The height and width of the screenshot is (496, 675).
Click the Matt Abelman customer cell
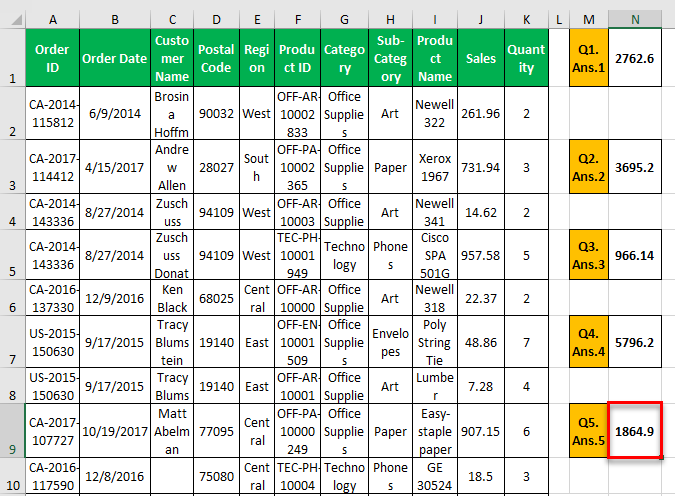coord(172,431)
